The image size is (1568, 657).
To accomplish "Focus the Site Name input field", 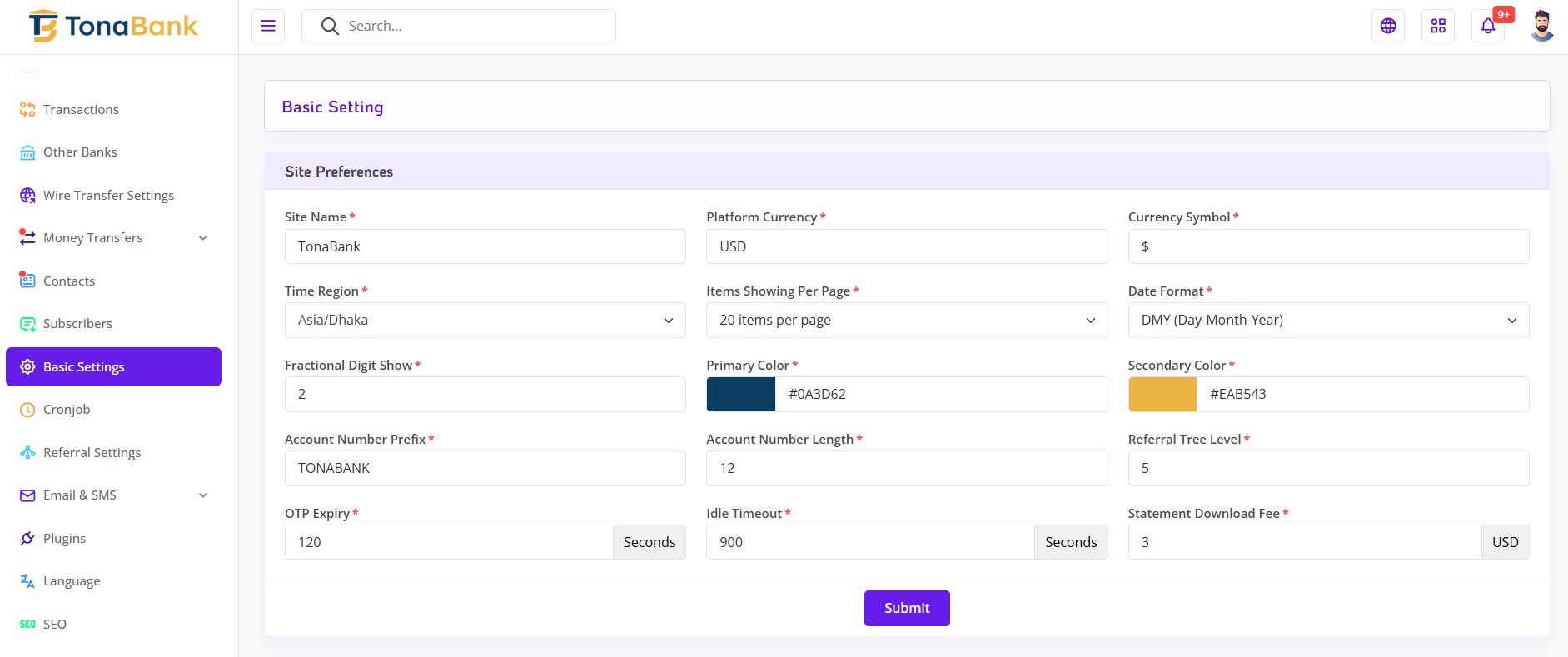I will tap(485, 246).
